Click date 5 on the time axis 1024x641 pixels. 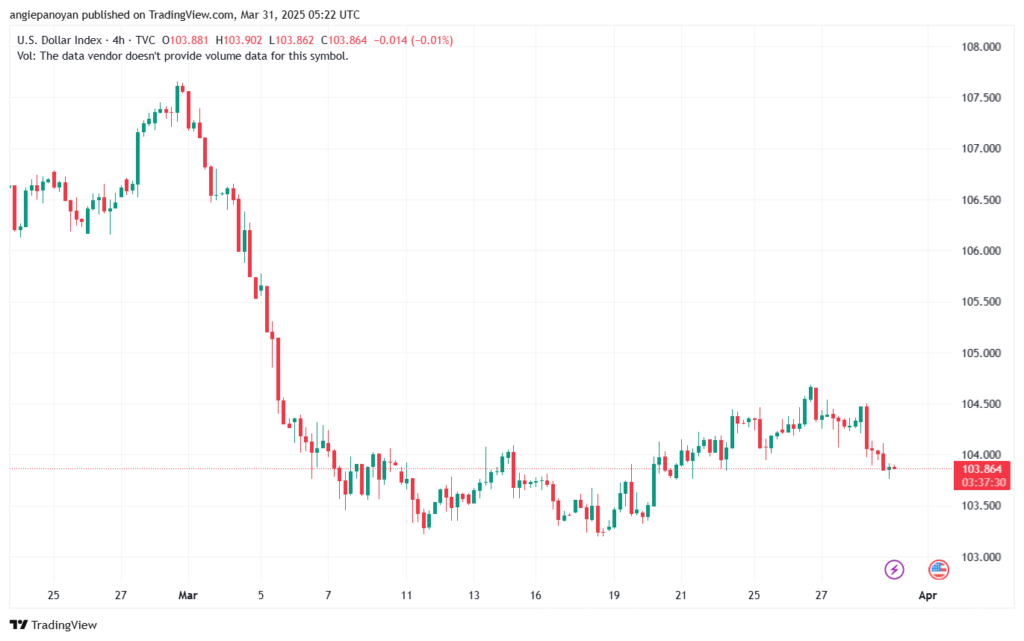click(261, 595)
